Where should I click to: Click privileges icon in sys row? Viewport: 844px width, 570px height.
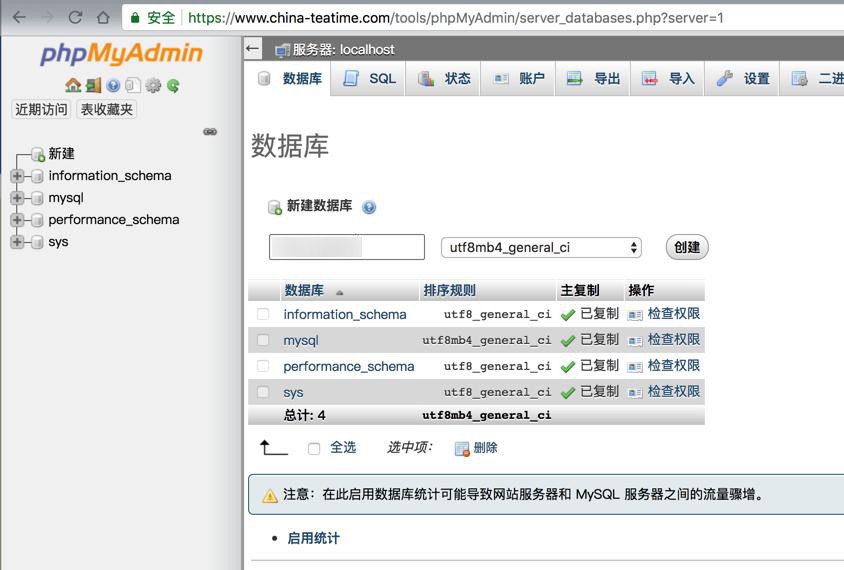click(x=635, y=393)
